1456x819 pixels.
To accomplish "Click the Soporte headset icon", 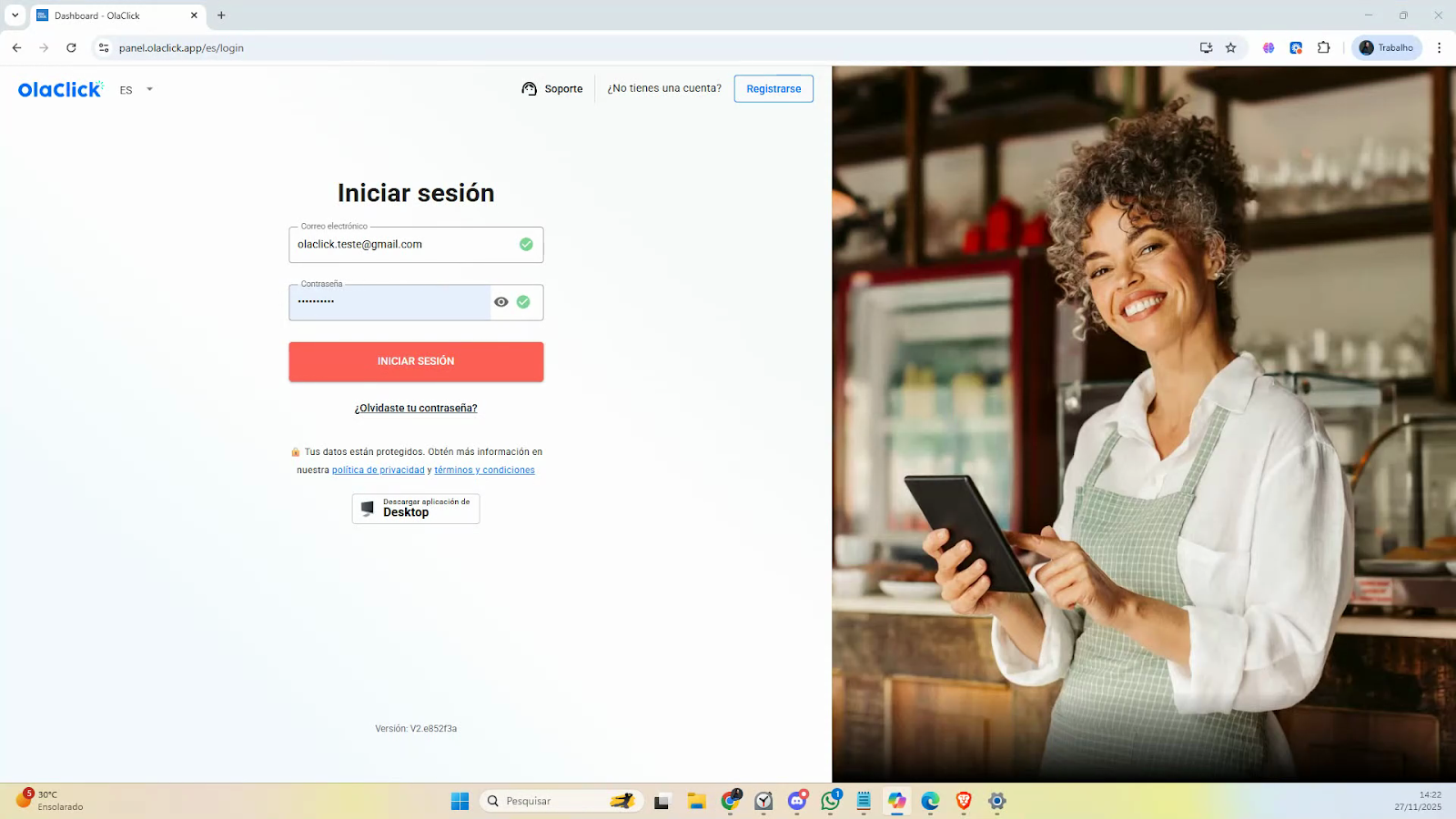I will tap(530, 89).
